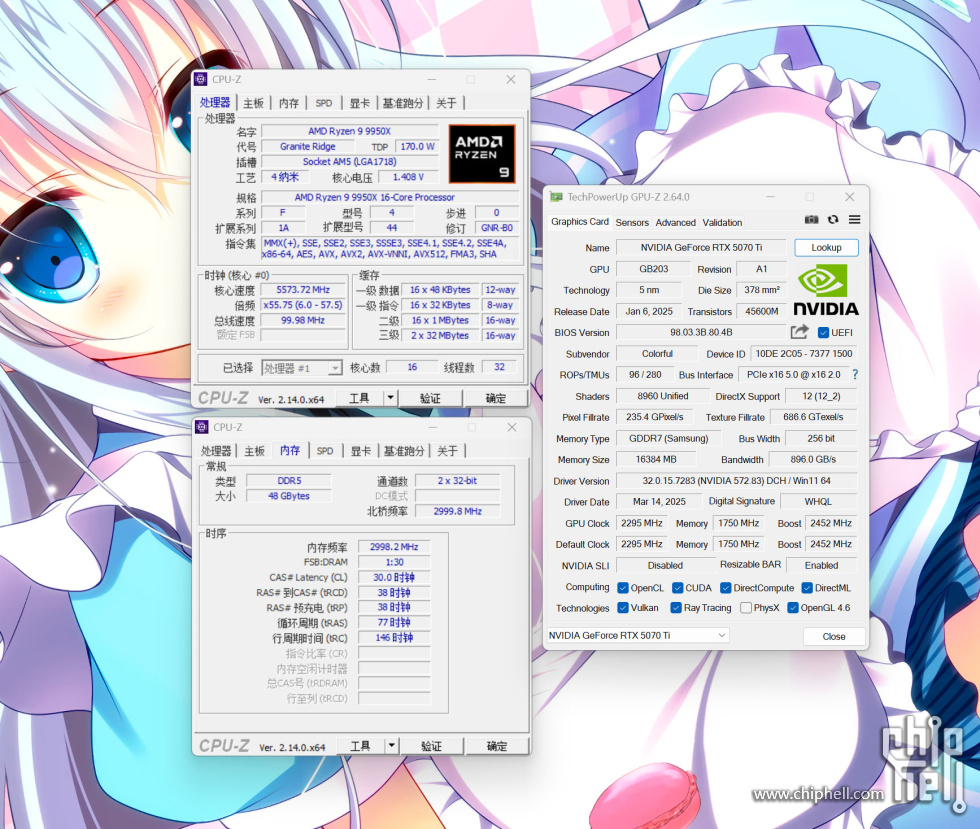Click the BIOS Version field 98.03.3B.80.4B
Screen dimensions: 980x829
(x=701, y=333)
